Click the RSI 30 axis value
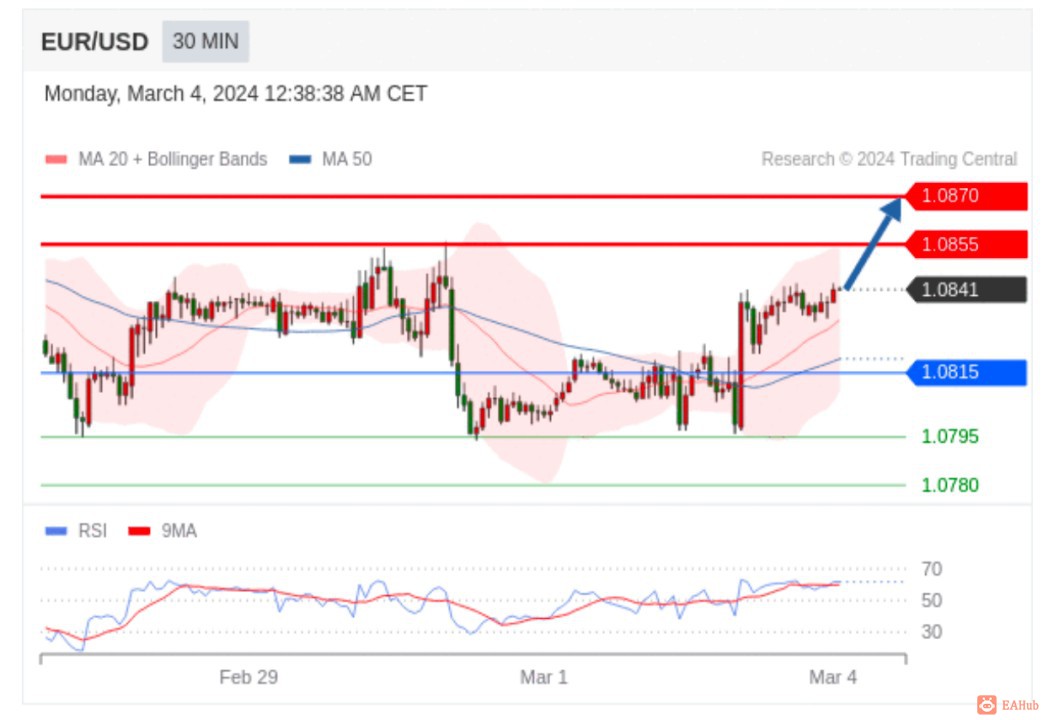Image resolution: width=1048 pixels, height=720 pixels. click(932, 632)
